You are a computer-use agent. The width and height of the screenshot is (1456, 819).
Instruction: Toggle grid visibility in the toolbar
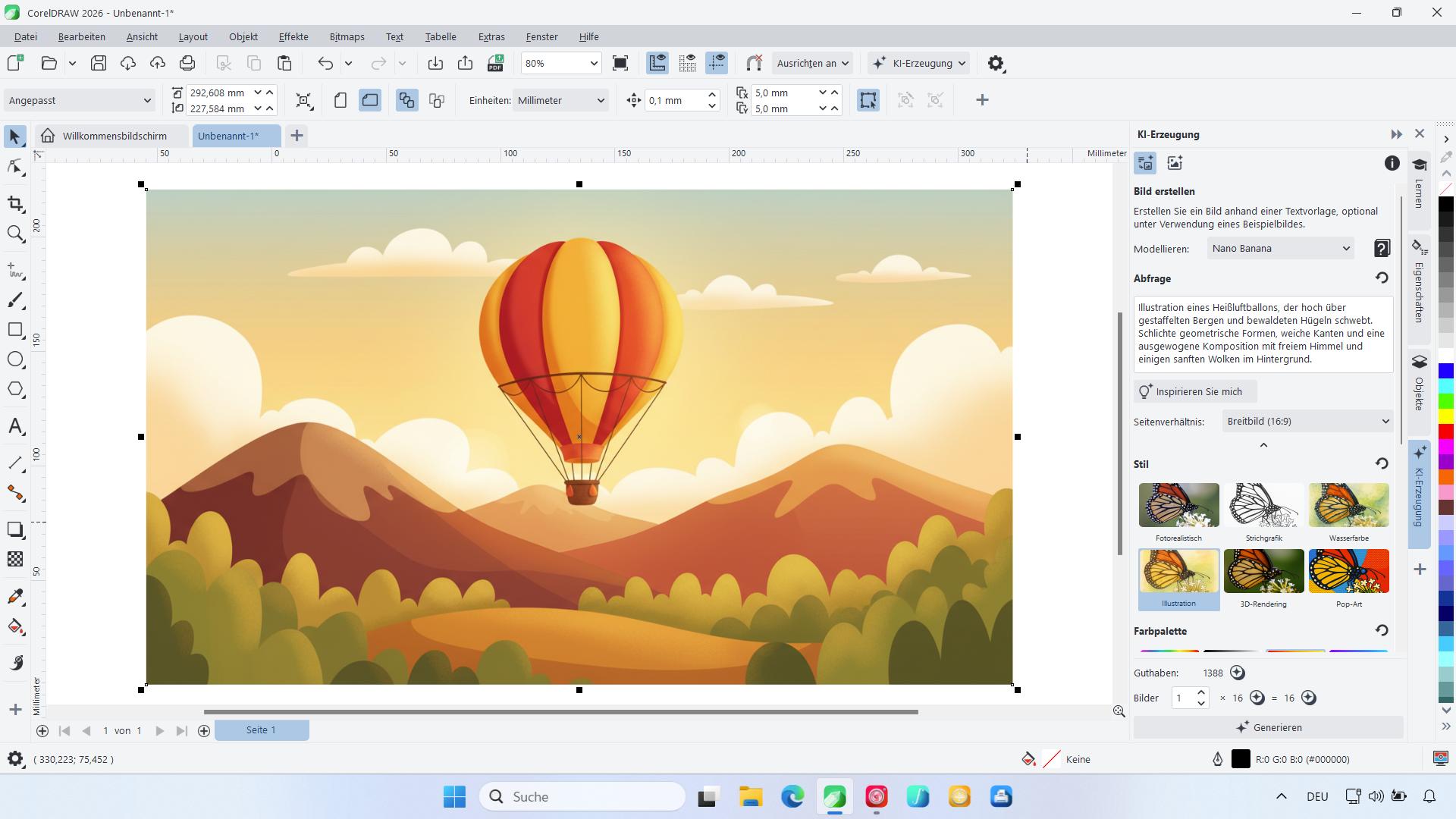688,63
